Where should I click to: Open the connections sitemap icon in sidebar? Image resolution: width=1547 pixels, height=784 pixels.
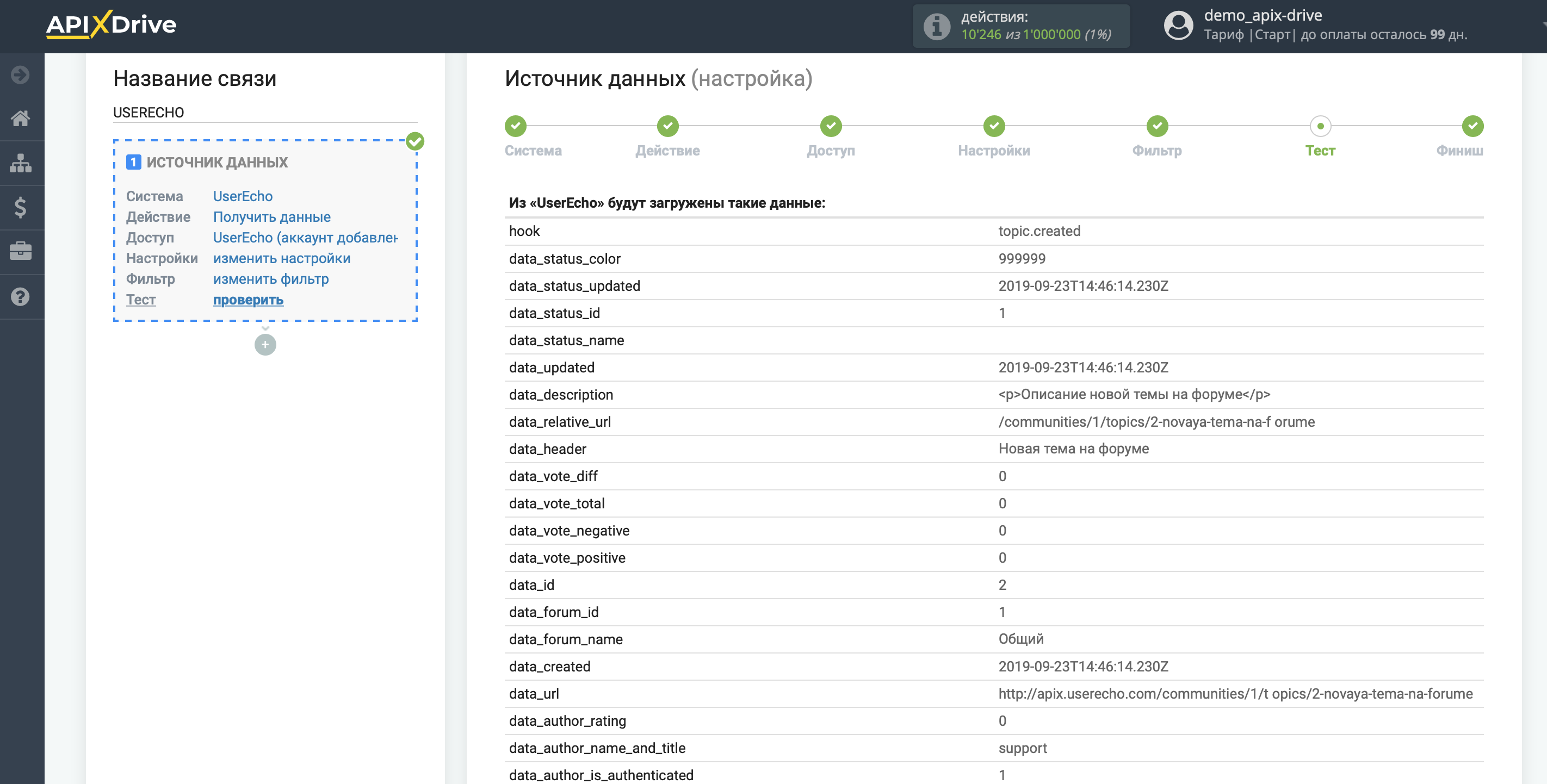coord(21,163)
